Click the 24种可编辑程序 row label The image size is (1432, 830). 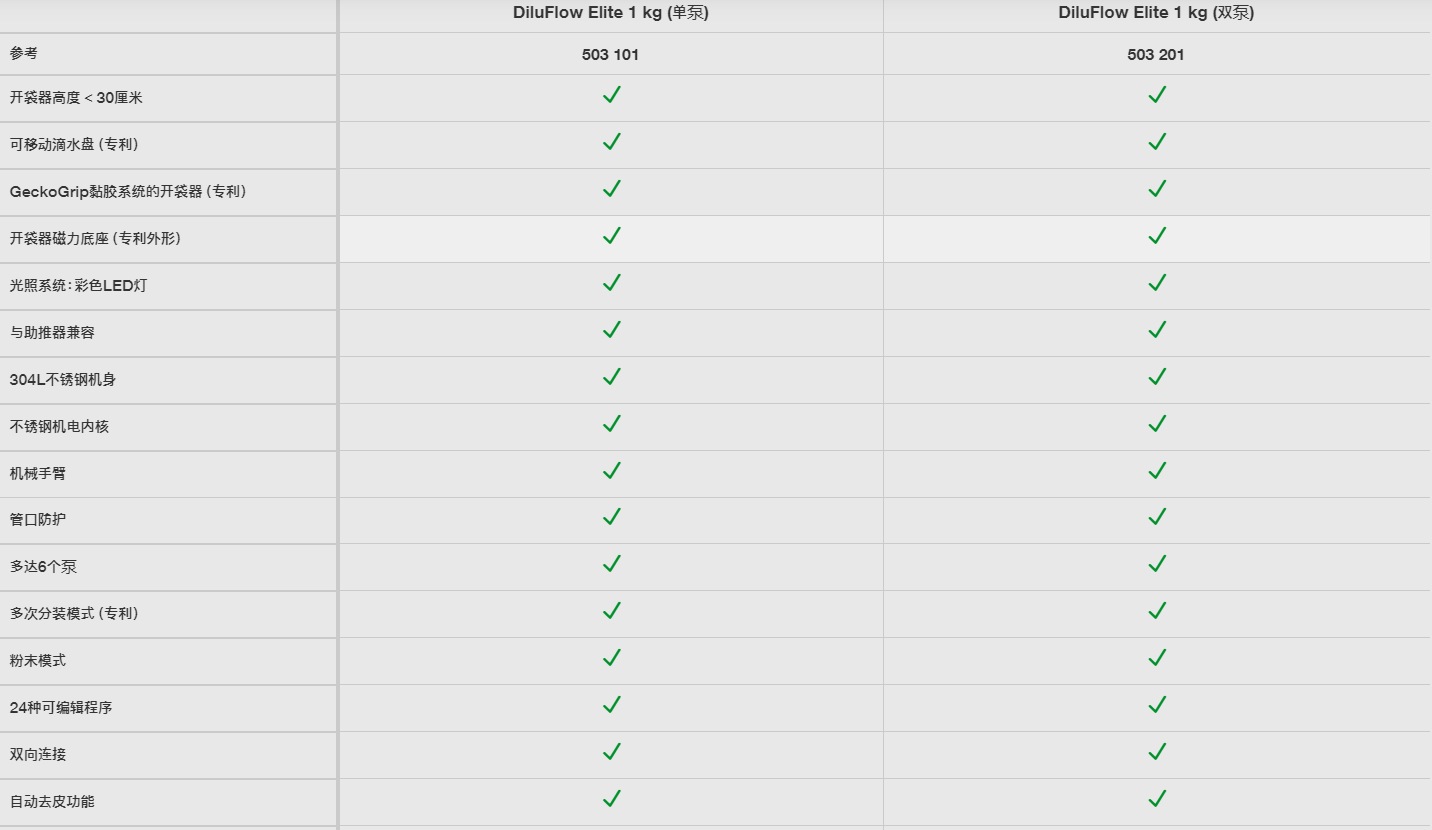[x=61, y=707]
